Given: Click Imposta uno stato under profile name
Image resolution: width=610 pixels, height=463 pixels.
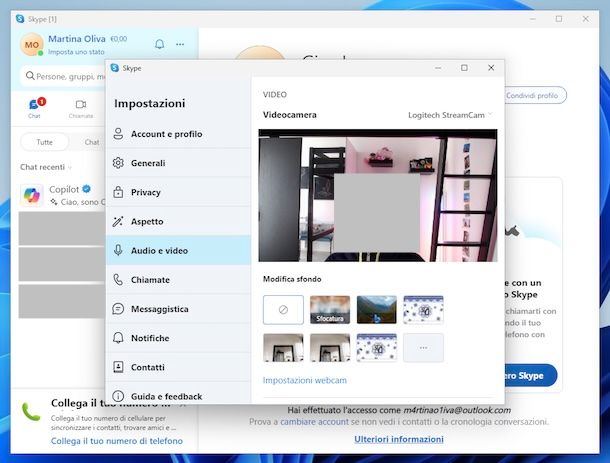Looking at the screenshot, I should coord(76,52).
